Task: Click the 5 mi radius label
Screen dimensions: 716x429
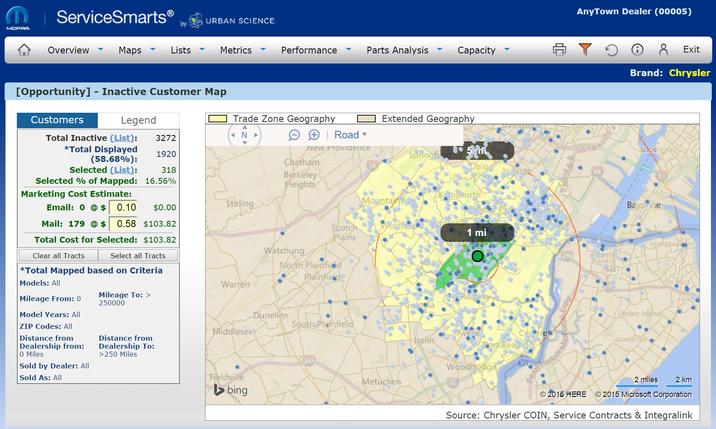Action: (x=477, y=150)
